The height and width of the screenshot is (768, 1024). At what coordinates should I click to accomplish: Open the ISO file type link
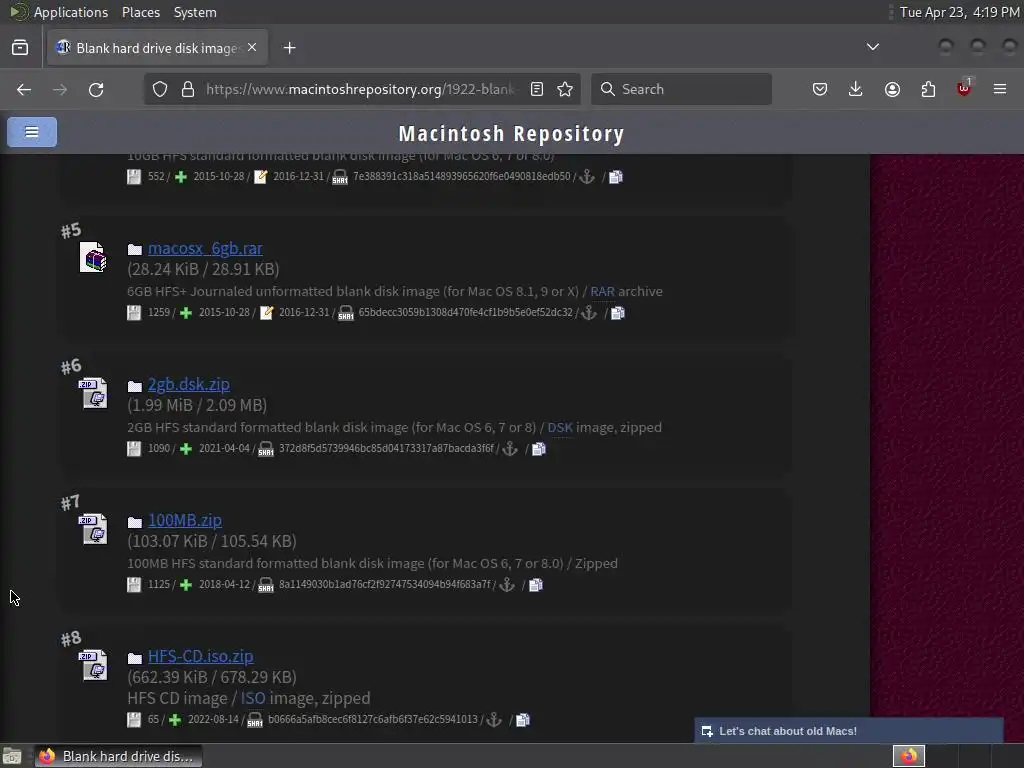(253, 698)
